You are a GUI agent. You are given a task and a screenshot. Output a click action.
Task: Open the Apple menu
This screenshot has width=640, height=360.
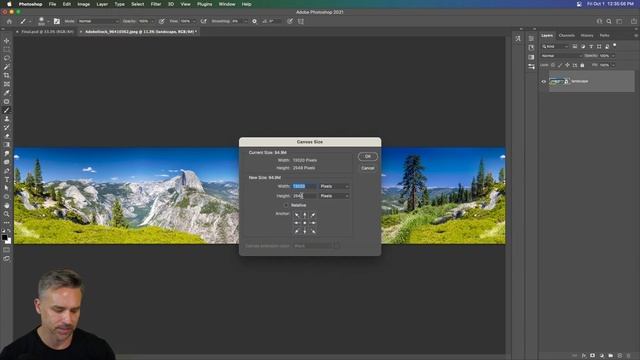[x=9, y=4]
